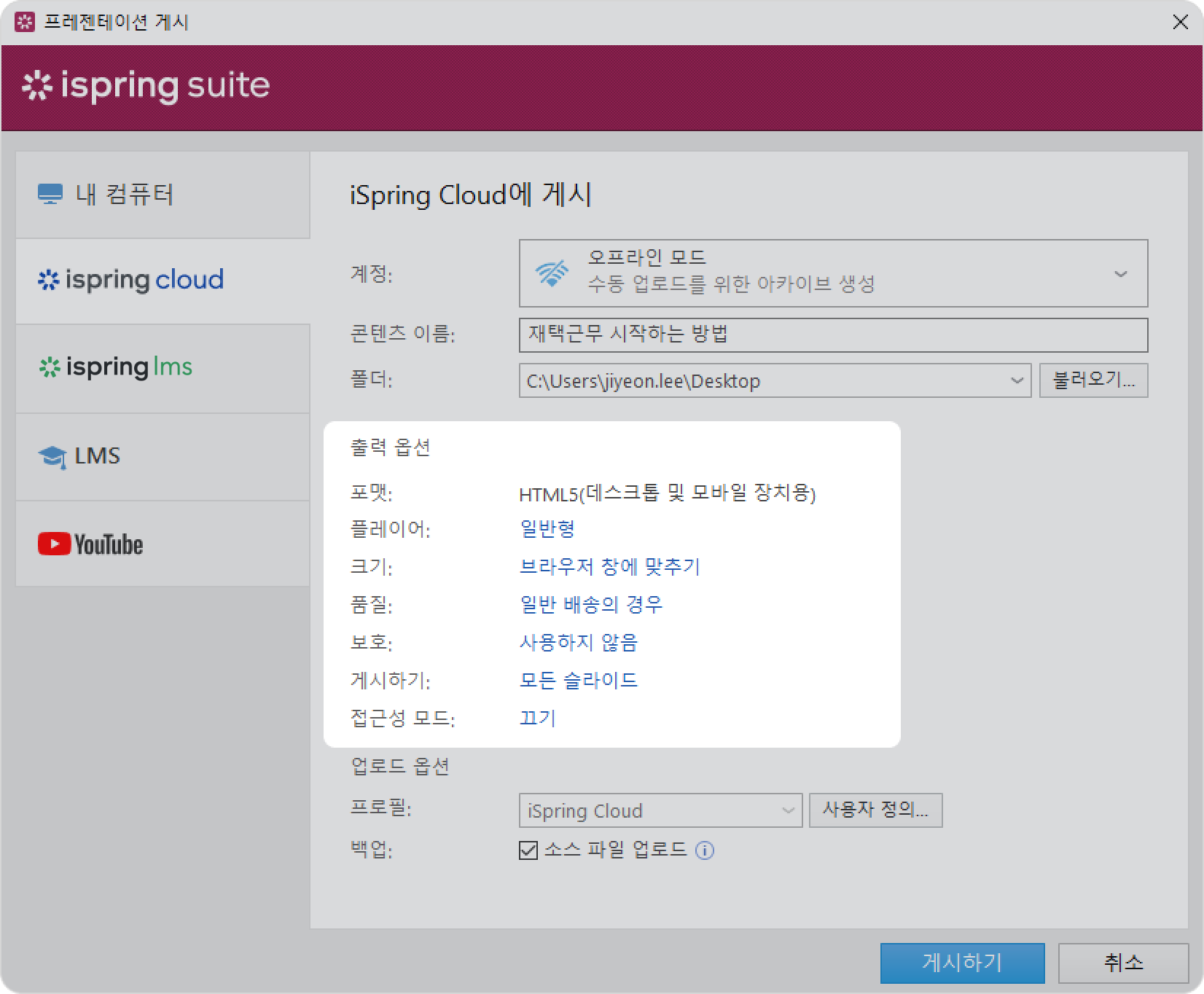Screen dimensions: 1204x994
Task: Click the 게시하기 publish button
Action: pos(961,963)
